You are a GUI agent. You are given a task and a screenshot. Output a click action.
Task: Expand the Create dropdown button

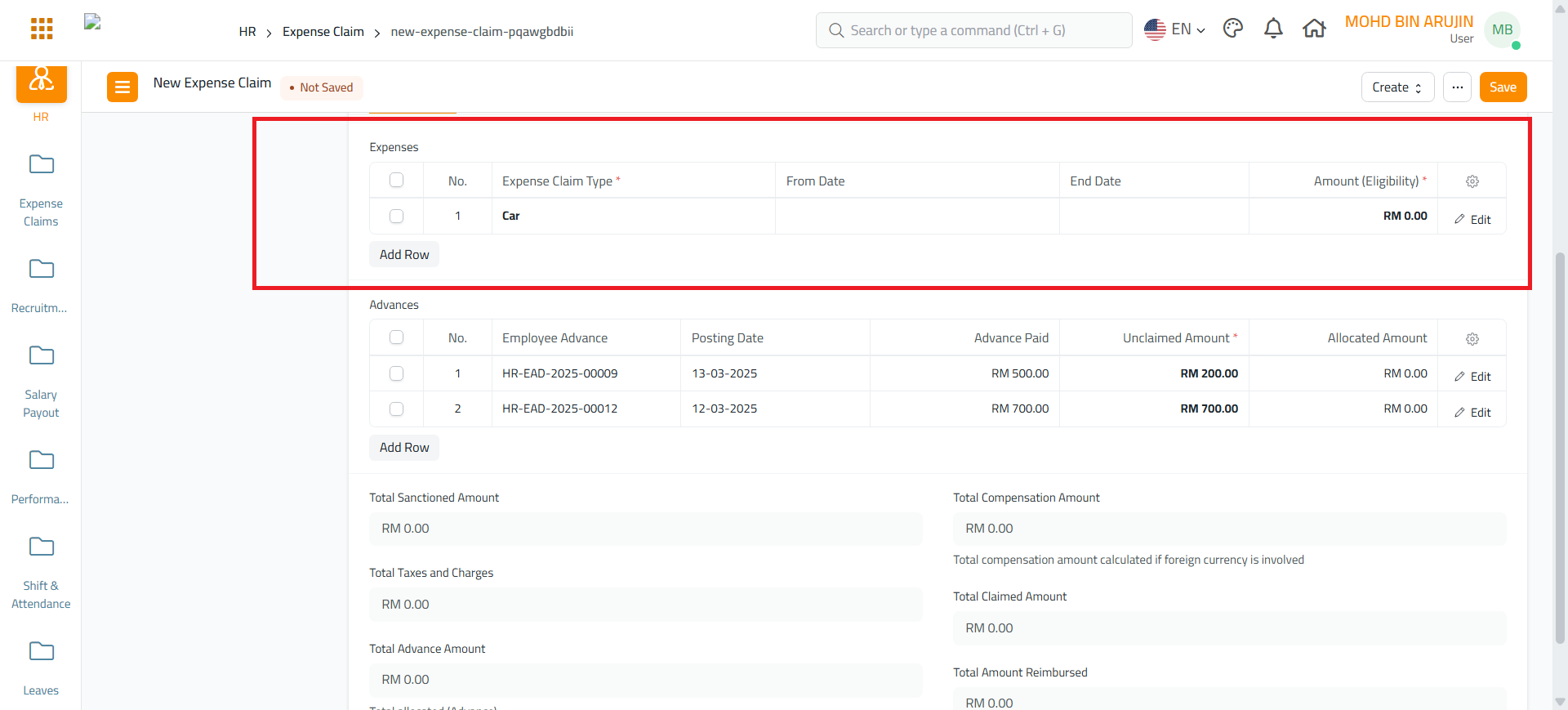[1397, 87]
